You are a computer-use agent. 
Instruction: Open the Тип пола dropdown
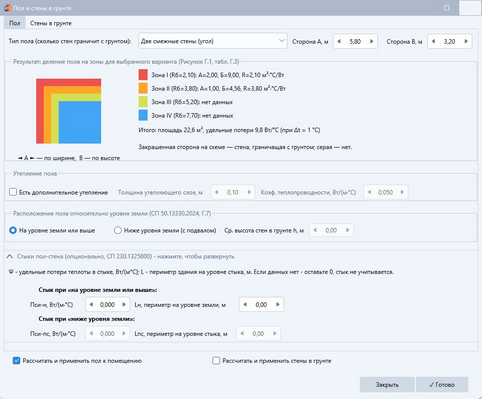point(213,41)
